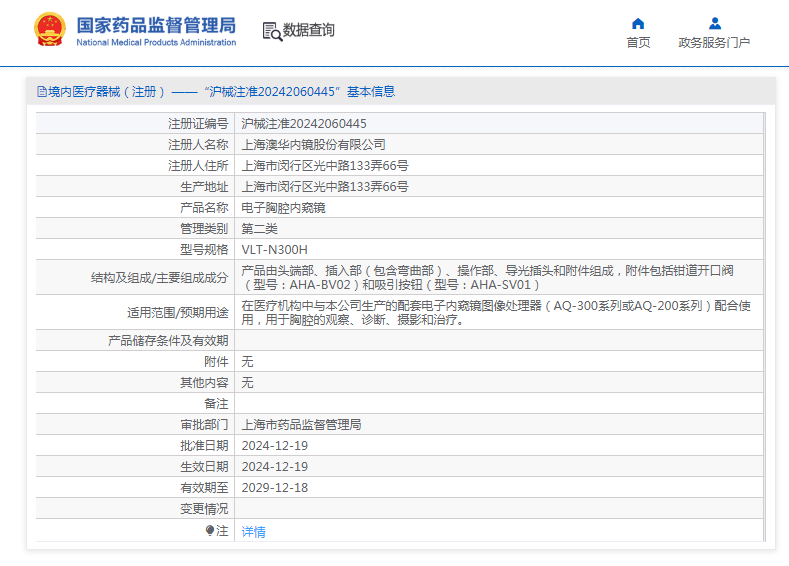This screenshot has width=789, height=566.
Task: Click the 生产地址 row label
Action: point(204,187)
